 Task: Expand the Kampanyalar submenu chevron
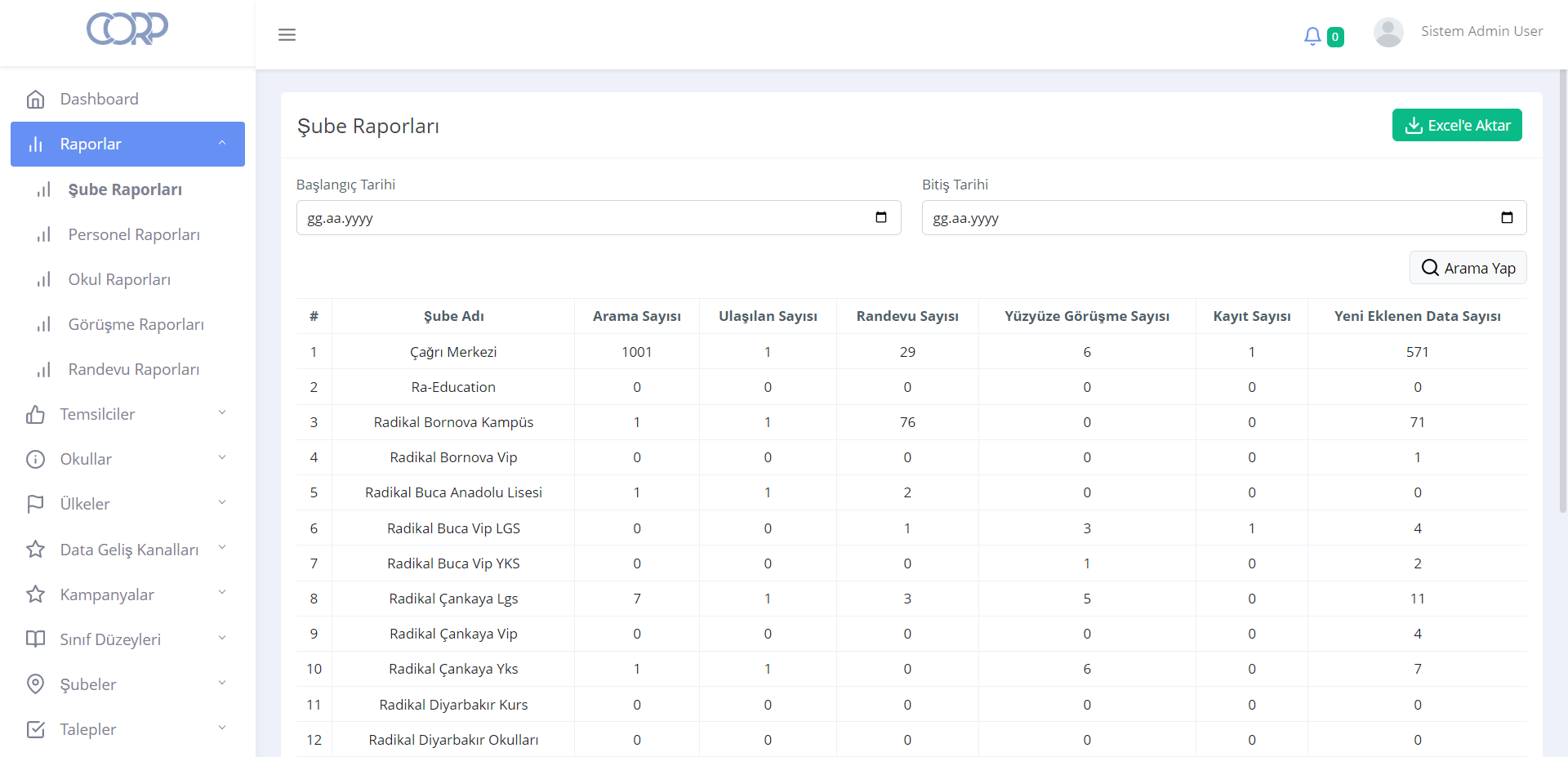point(221,594)
